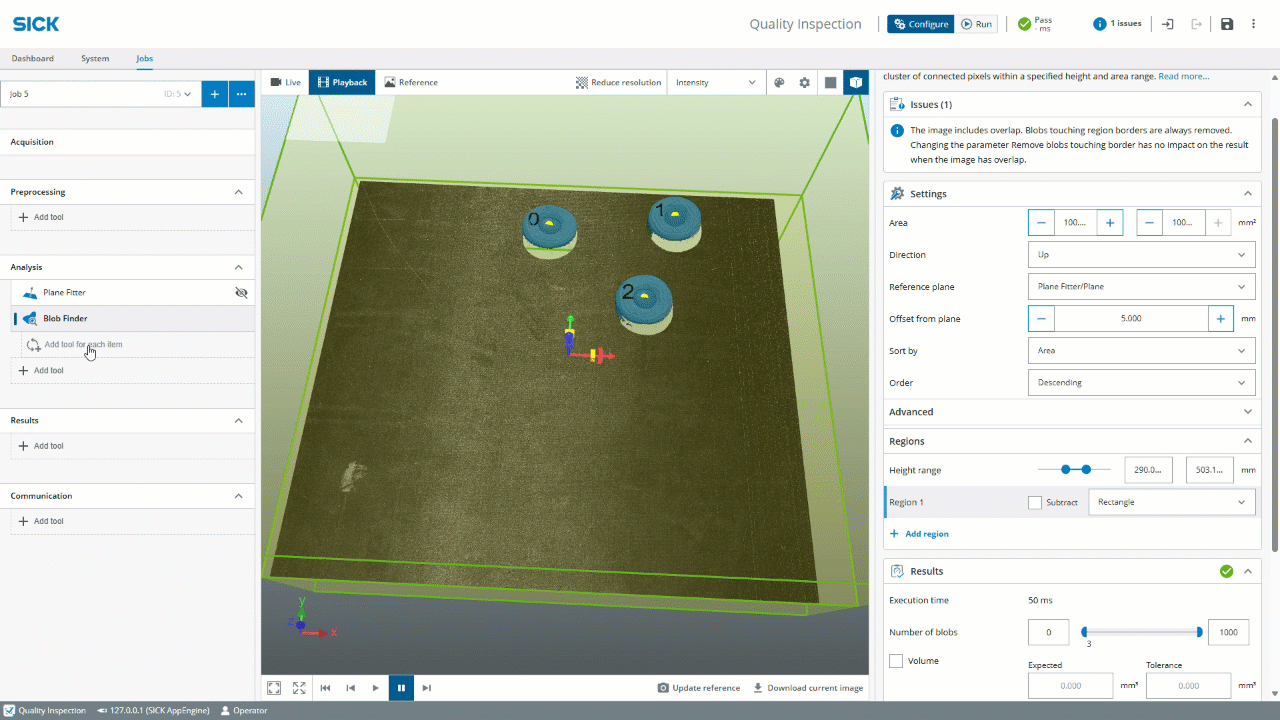The image size is (1280, 720).
Task: Click the fit to screen icon
Action: 273,688
